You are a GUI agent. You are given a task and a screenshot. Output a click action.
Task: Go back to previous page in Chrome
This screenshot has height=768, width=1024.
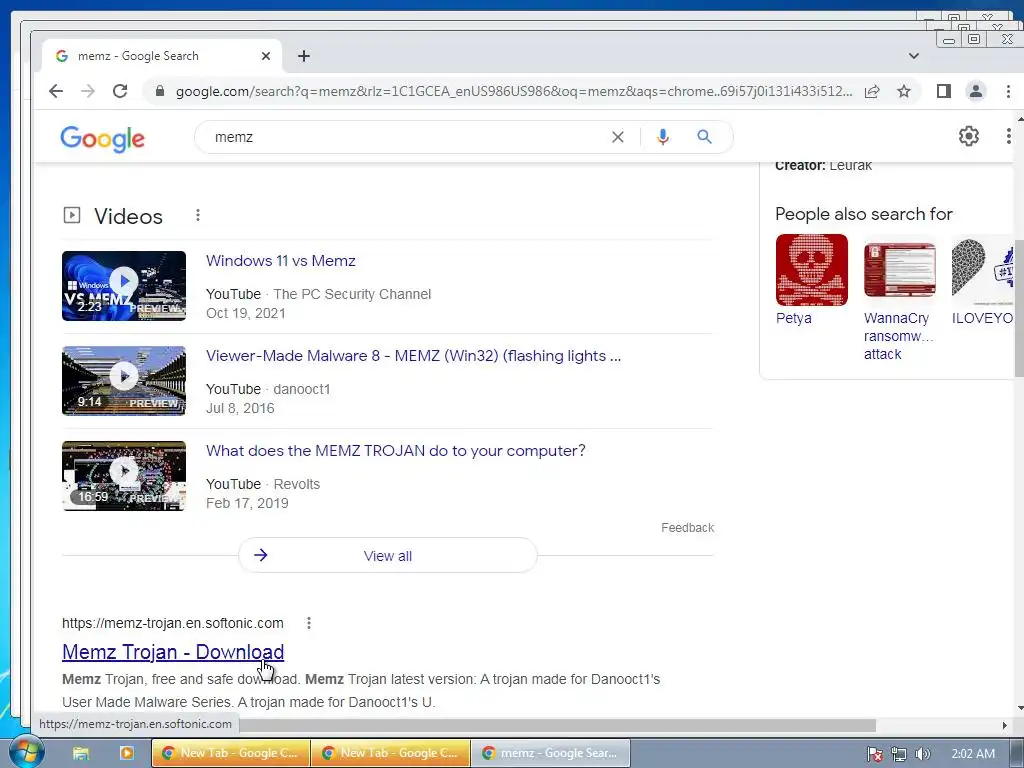click(56, 91)
